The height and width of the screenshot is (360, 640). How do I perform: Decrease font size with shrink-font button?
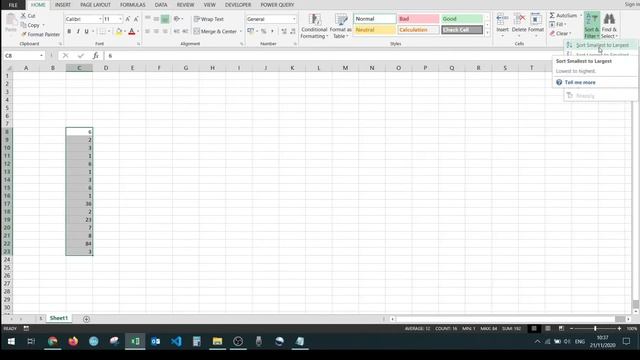click(136, 19)
